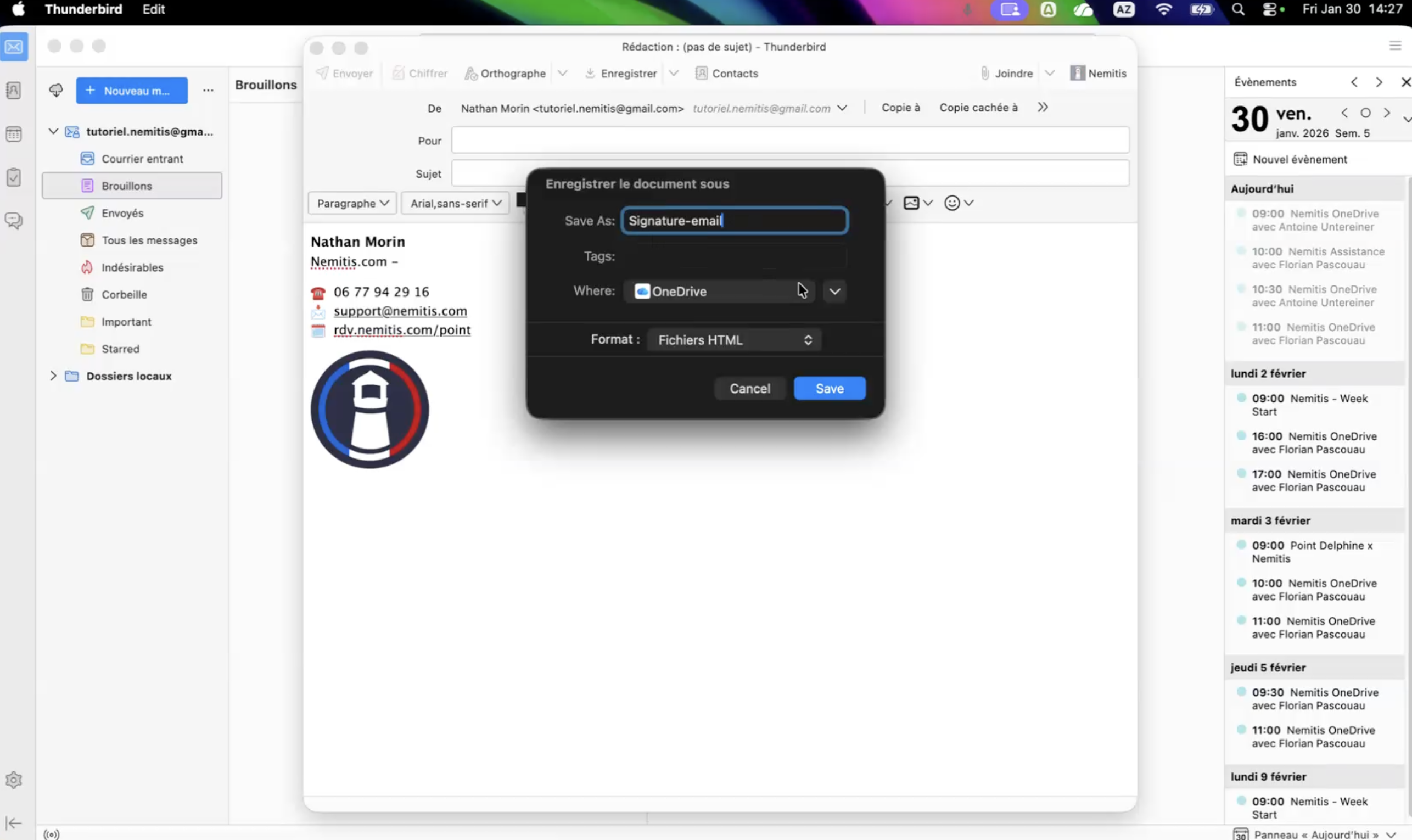The image size is (1412, 840).
Task: Select the Corbeille trash folder
Action: [124, 294]
